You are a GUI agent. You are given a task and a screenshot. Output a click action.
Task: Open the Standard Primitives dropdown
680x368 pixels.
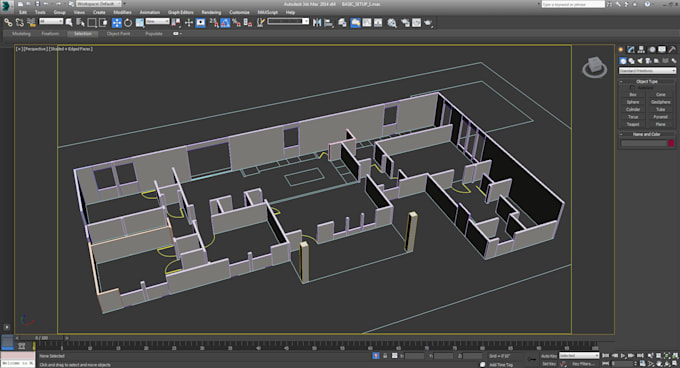click(647, 71)
